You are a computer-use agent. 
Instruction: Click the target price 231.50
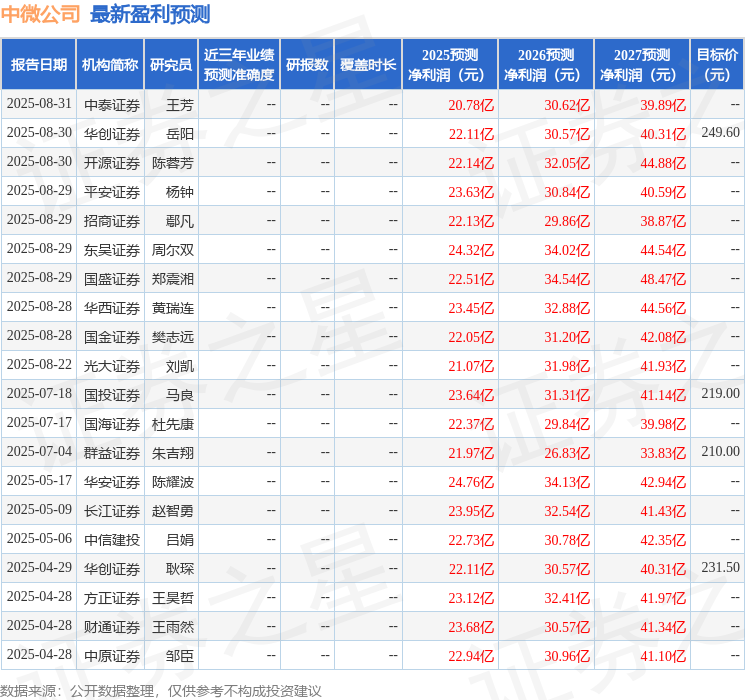click(720, 567)
